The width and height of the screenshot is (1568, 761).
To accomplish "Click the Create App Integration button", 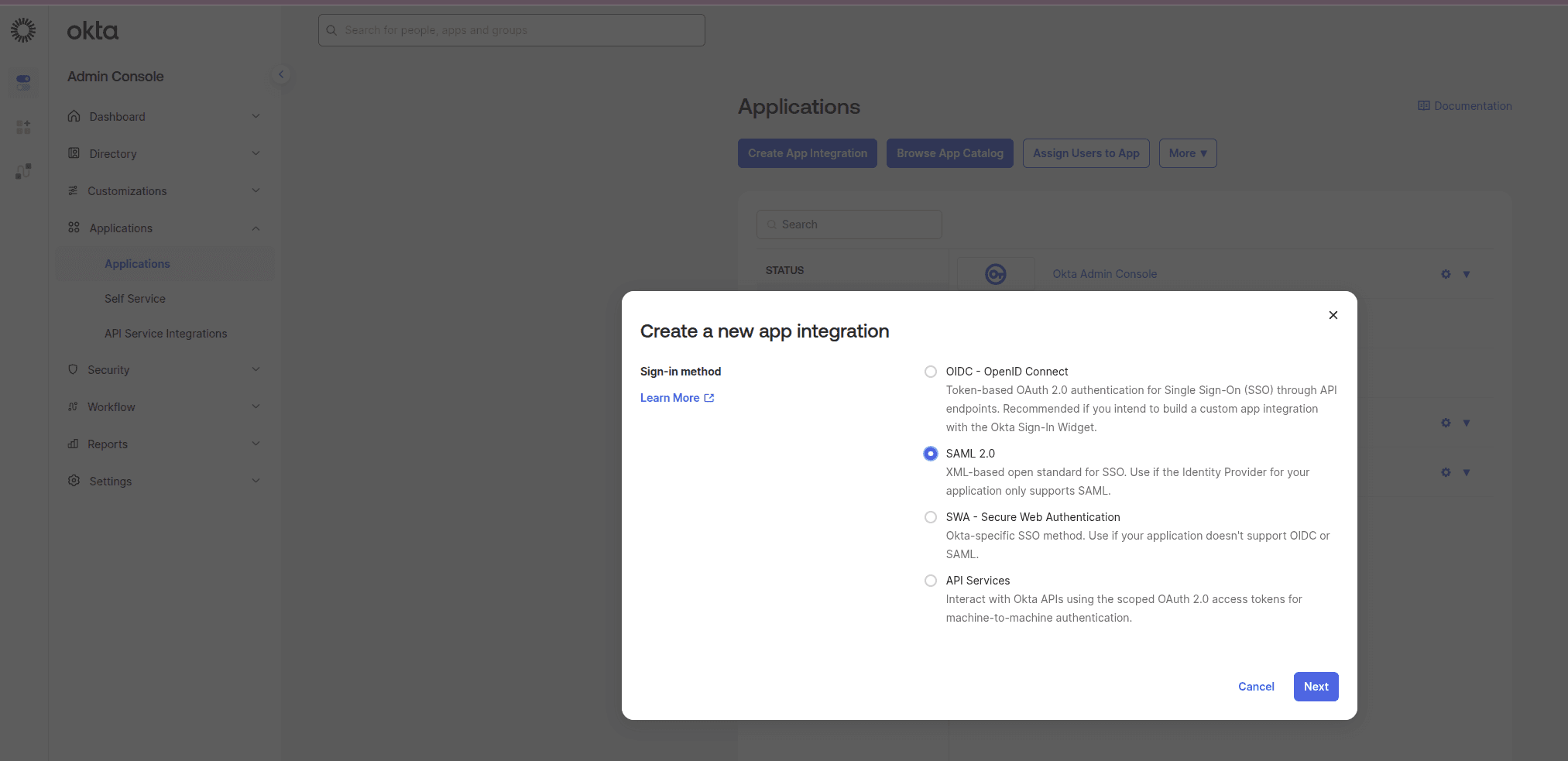I will [808, 153].
